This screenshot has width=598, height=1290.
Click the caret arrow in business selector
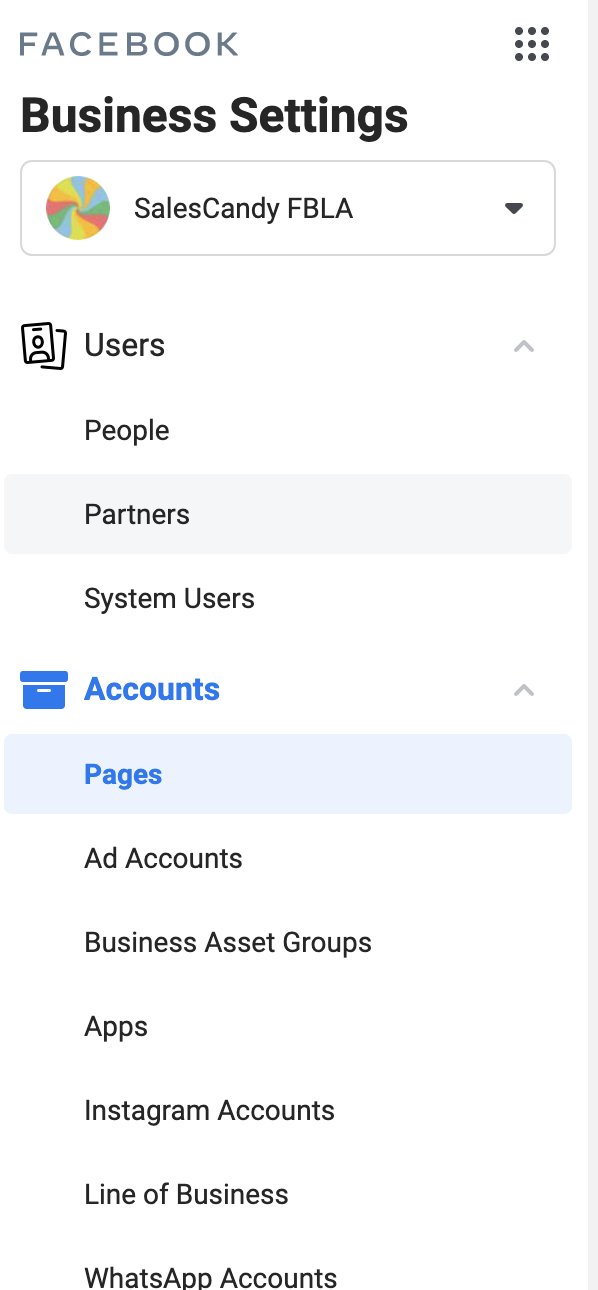pos(514,208)
